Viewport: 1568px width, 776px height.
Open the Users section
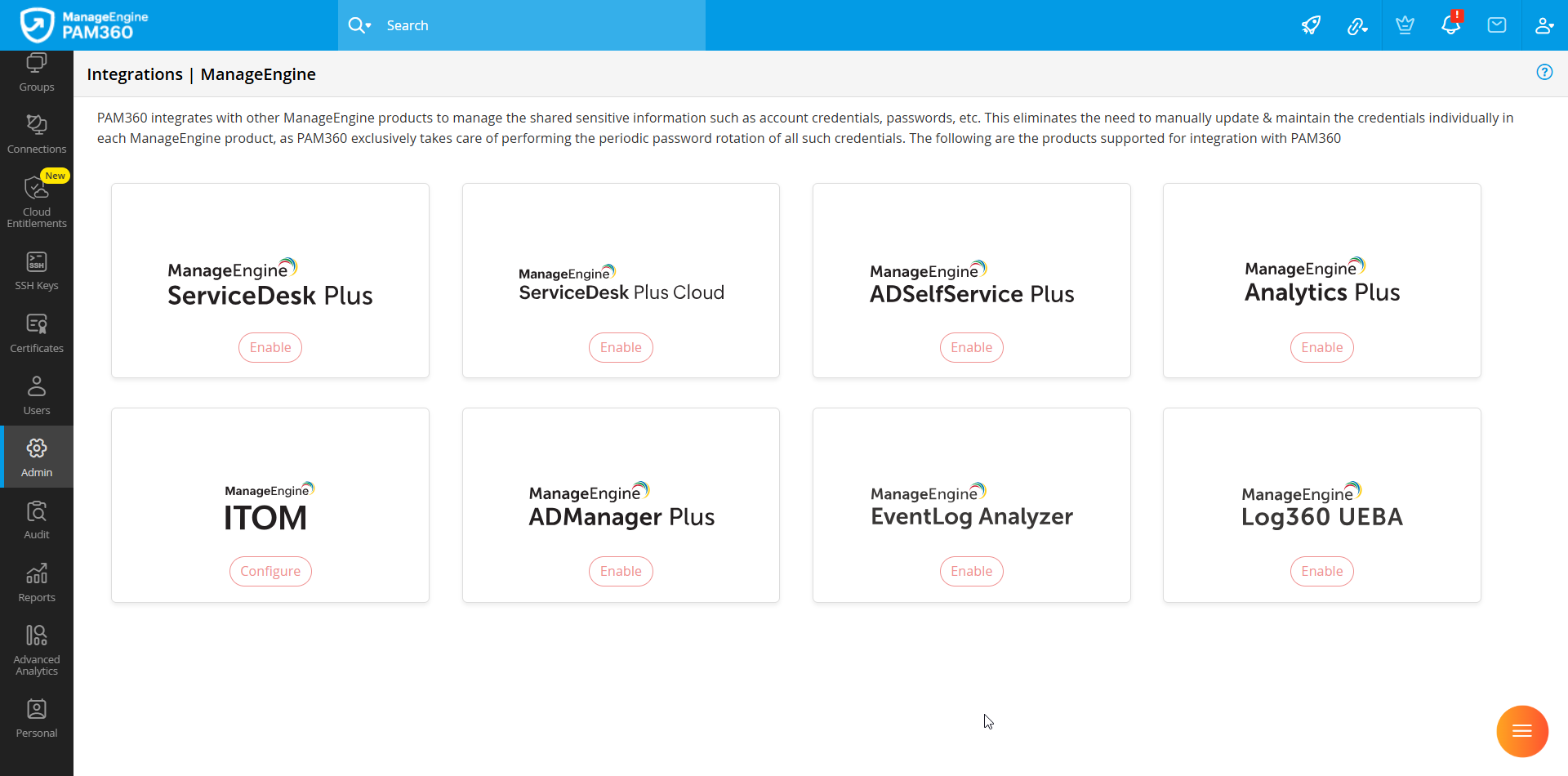pyautogui.click(x=37, y=395)
